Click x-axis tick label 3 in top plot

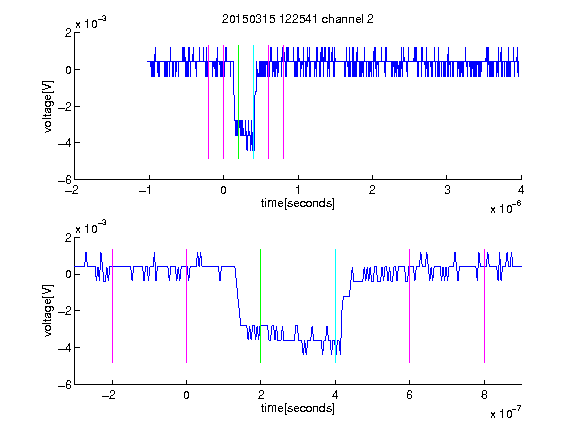[447, 190]
